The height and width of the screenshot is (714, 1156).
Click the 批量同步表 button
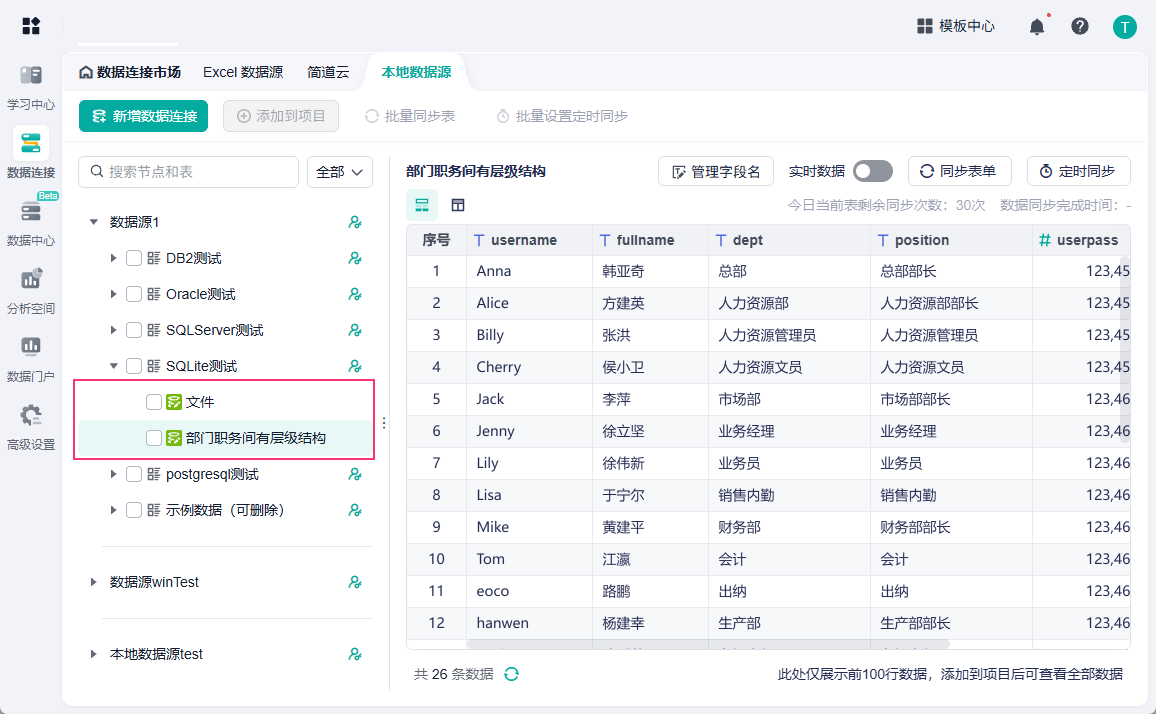[x=410, y=117]
